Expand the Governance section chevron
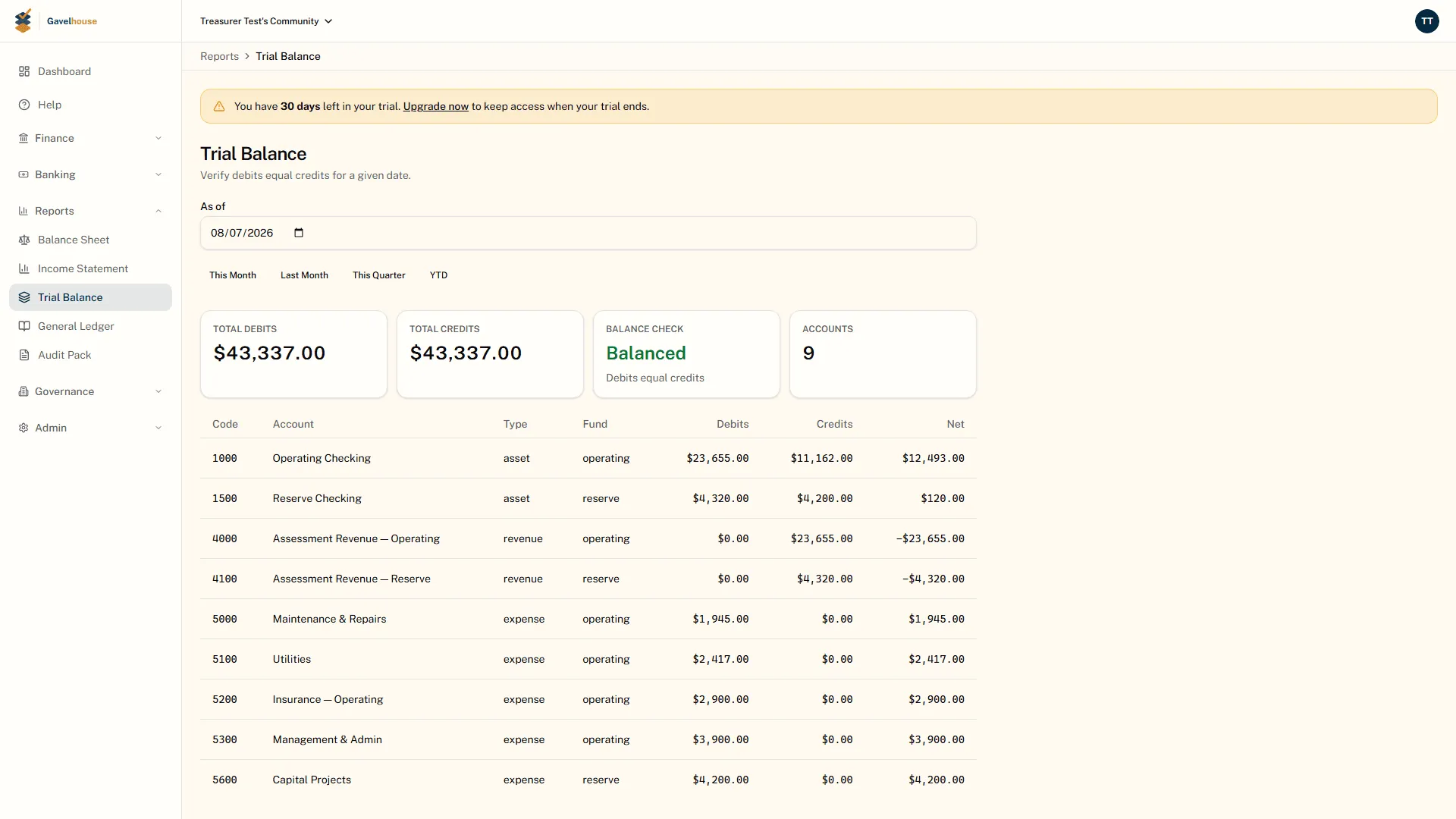Screen dimensions: 1456x819 [x=158, y=391]
